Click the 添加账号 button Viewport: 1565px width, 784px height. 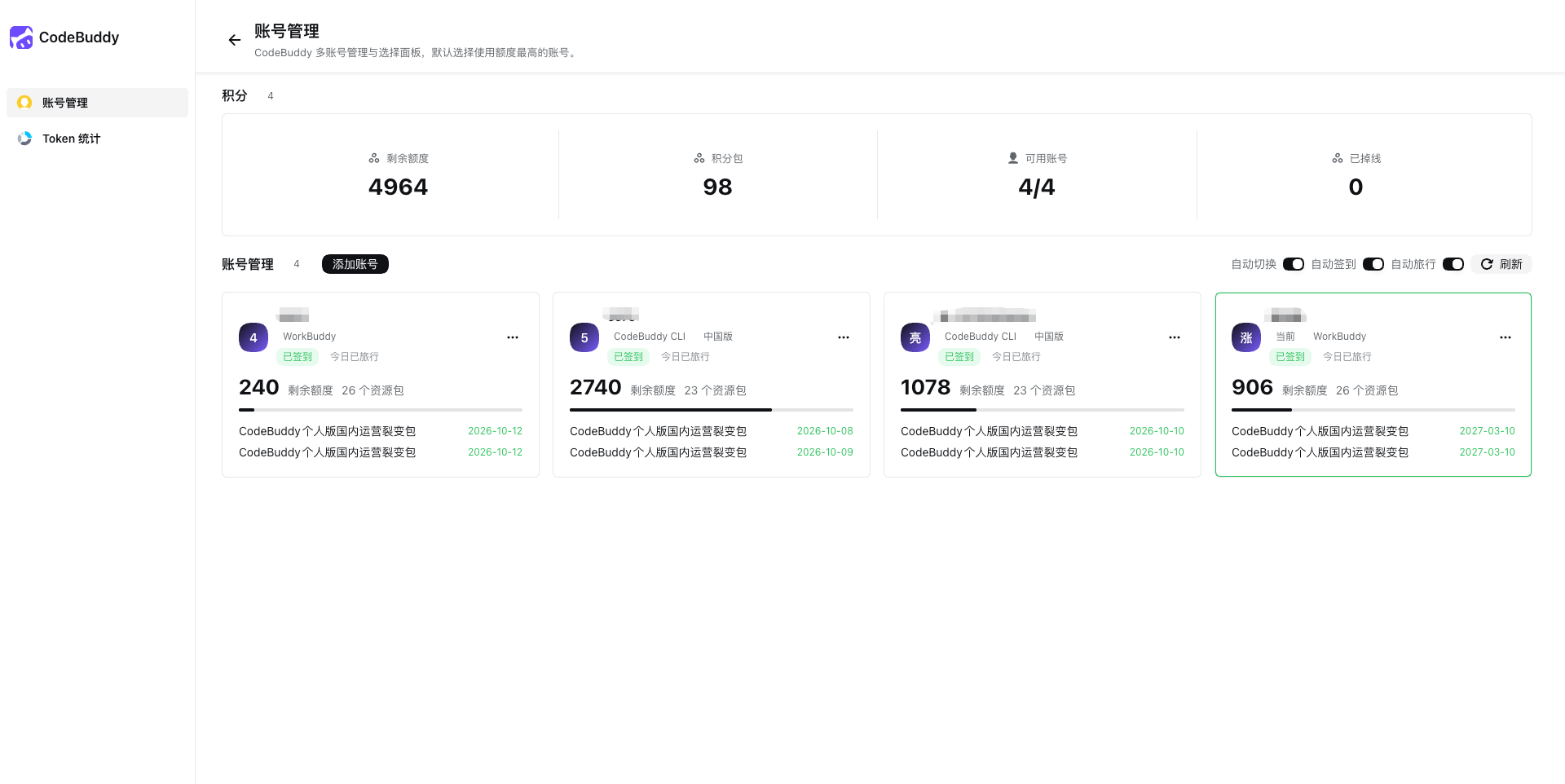click(355, 264)
